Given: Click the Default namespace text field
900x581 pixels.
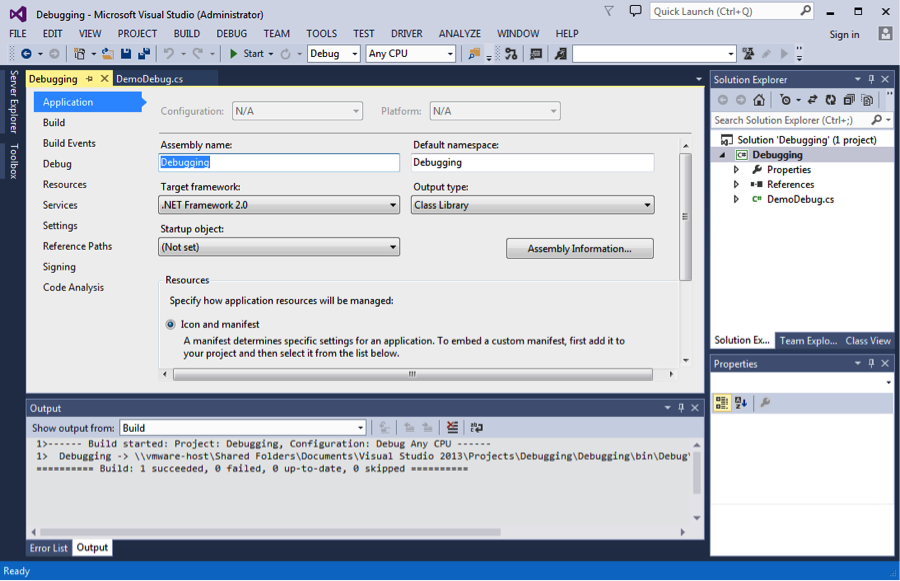Looking at the screenshot, I should tap(533, 162).
